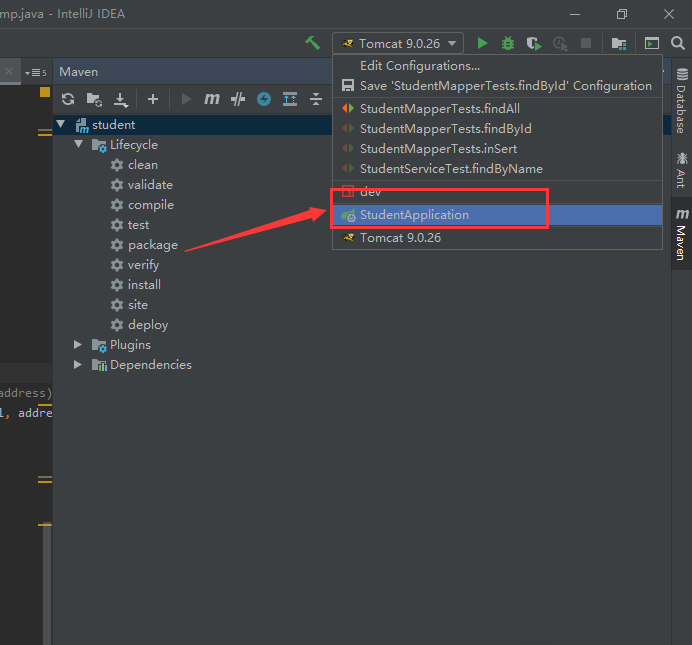Click the yellow warning indicator square in the editor
Screen dimensions: 692x645
click(45, 92)
